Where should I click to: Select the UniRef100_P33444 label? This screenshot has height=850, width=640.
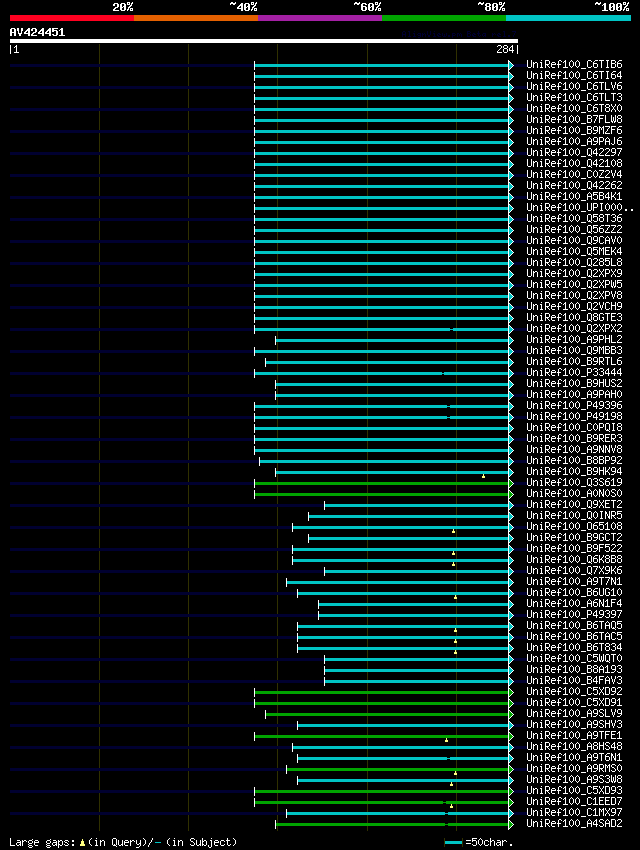[x=574, y=372]
